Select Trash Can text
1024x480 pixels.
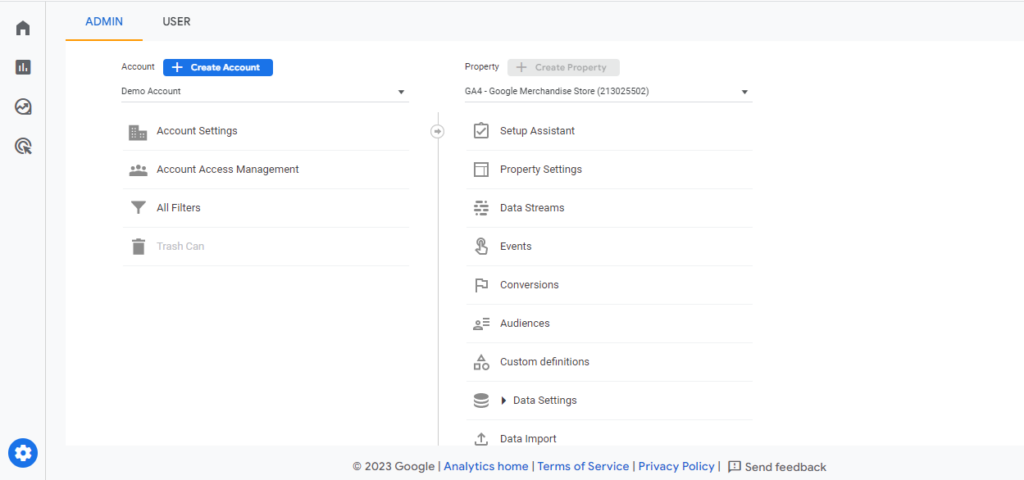pyautogui.click(x=180, y=247)
